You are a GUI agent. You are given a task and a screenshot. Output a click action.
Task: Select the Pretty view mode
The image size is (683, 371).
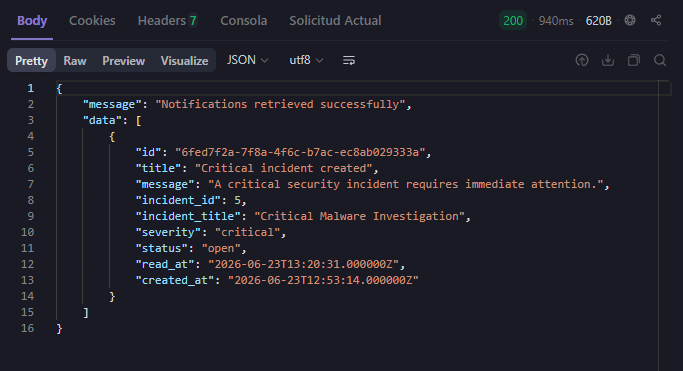pos(31,61)
